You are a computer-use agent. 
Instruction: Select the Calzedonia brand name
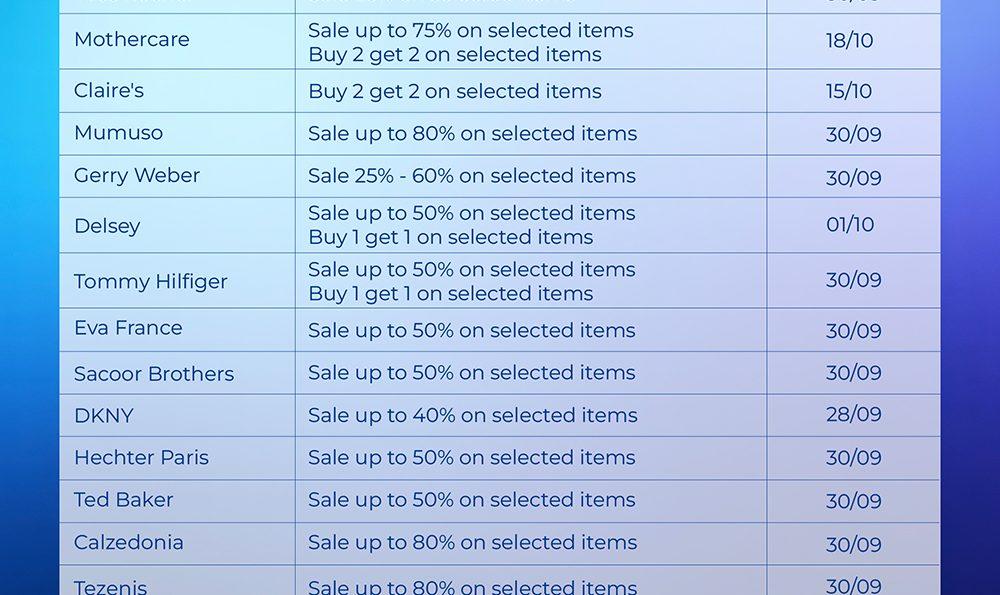click(129, 543)
